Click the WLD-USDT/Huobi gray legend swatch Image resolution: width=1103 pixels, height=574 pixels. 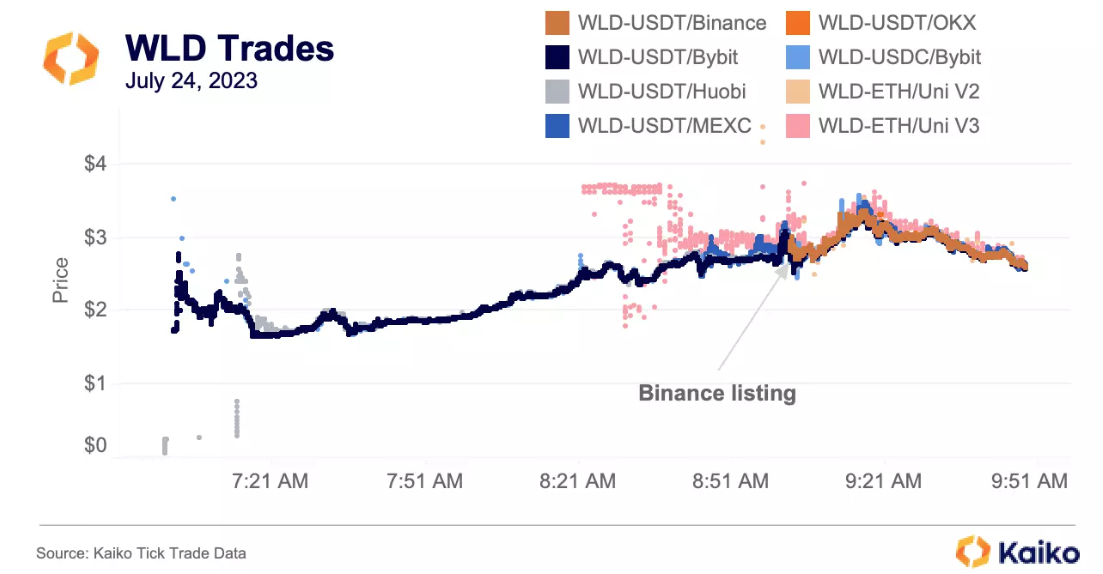555,91
